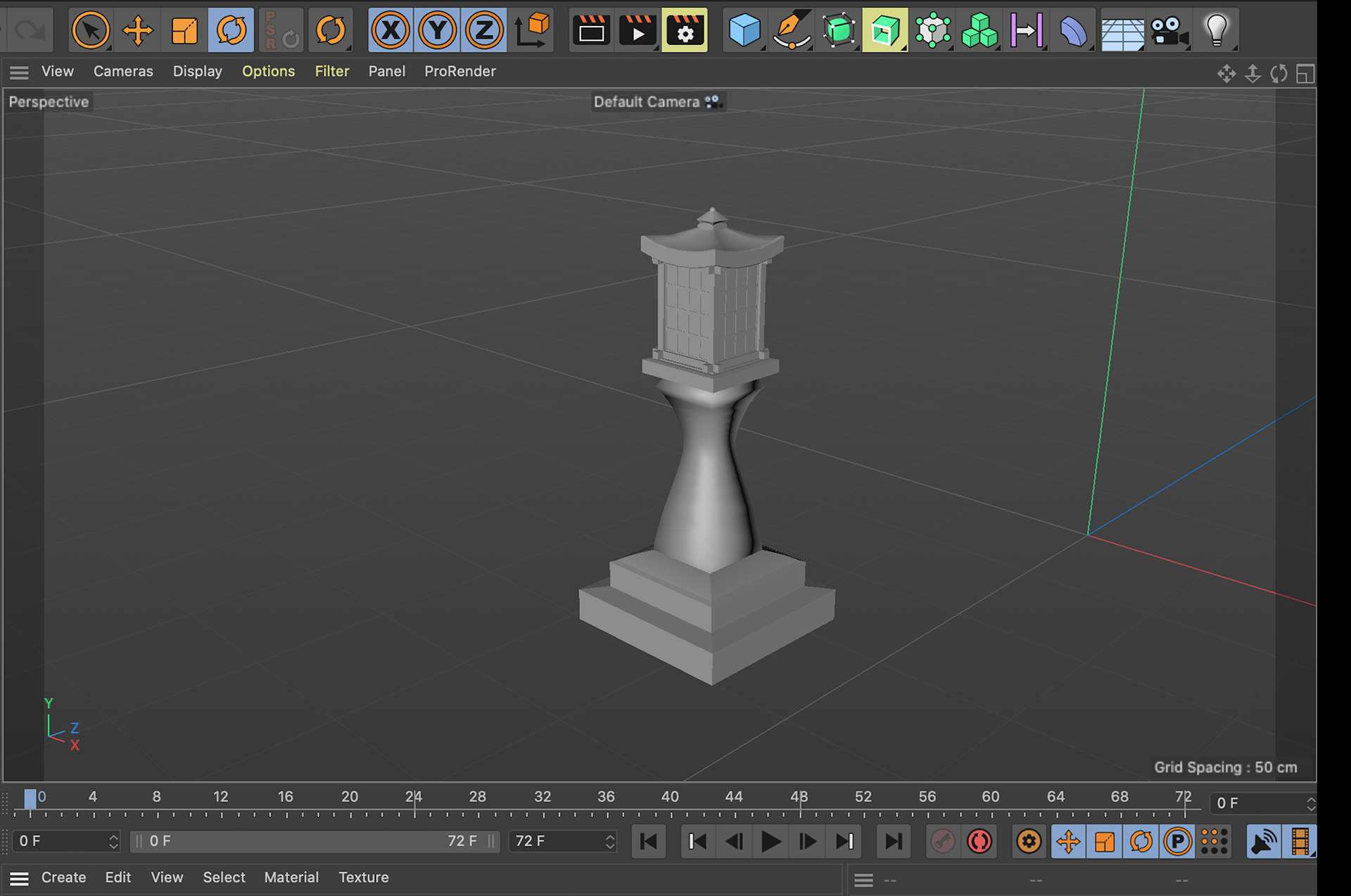Screen dimensions: 1351x896
Task: Go to end of animation
Action: (x=893, y=841)
